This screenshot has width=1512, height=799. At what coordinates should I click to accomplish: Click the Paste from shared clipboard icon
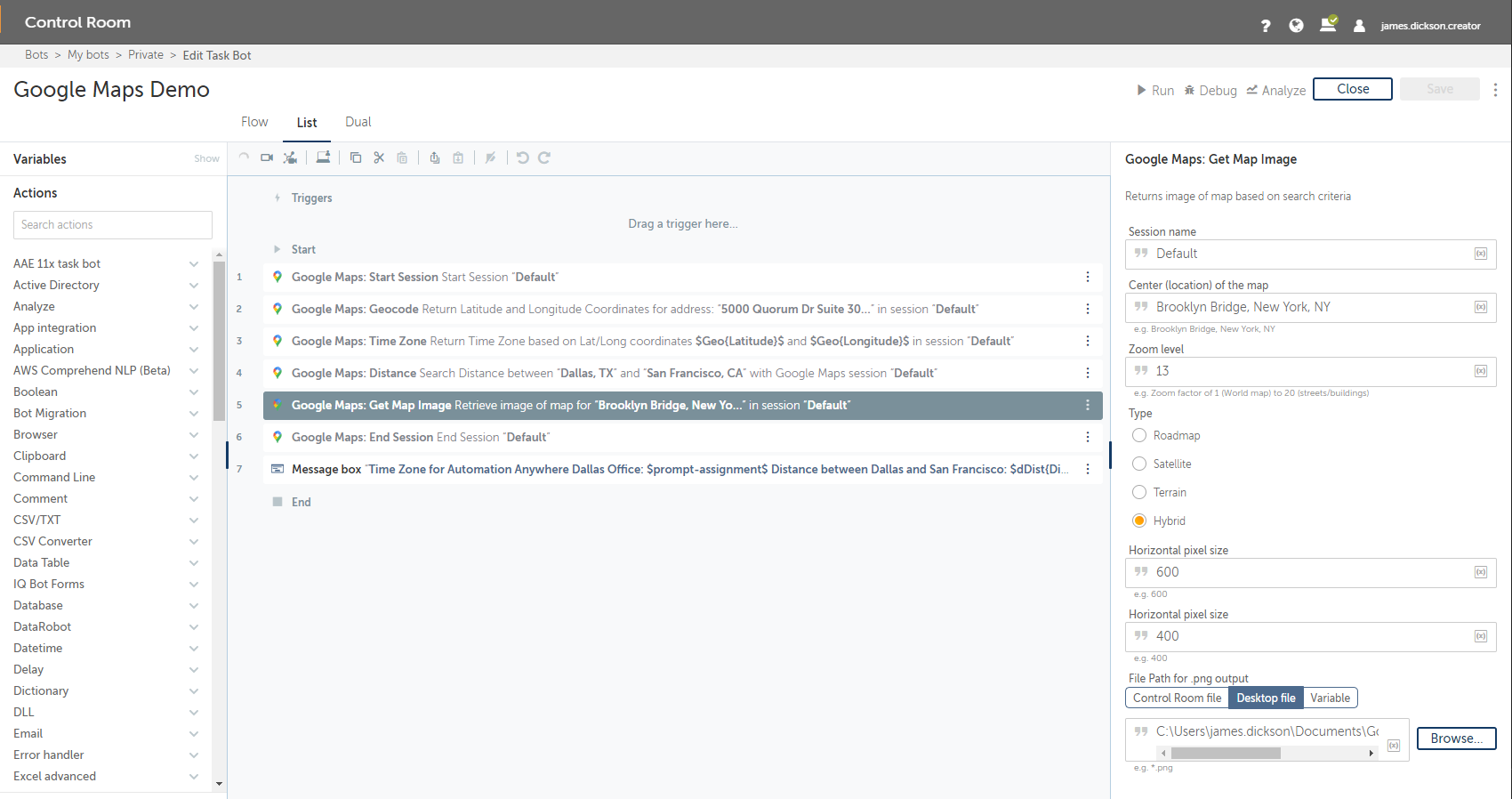point(458,157)
